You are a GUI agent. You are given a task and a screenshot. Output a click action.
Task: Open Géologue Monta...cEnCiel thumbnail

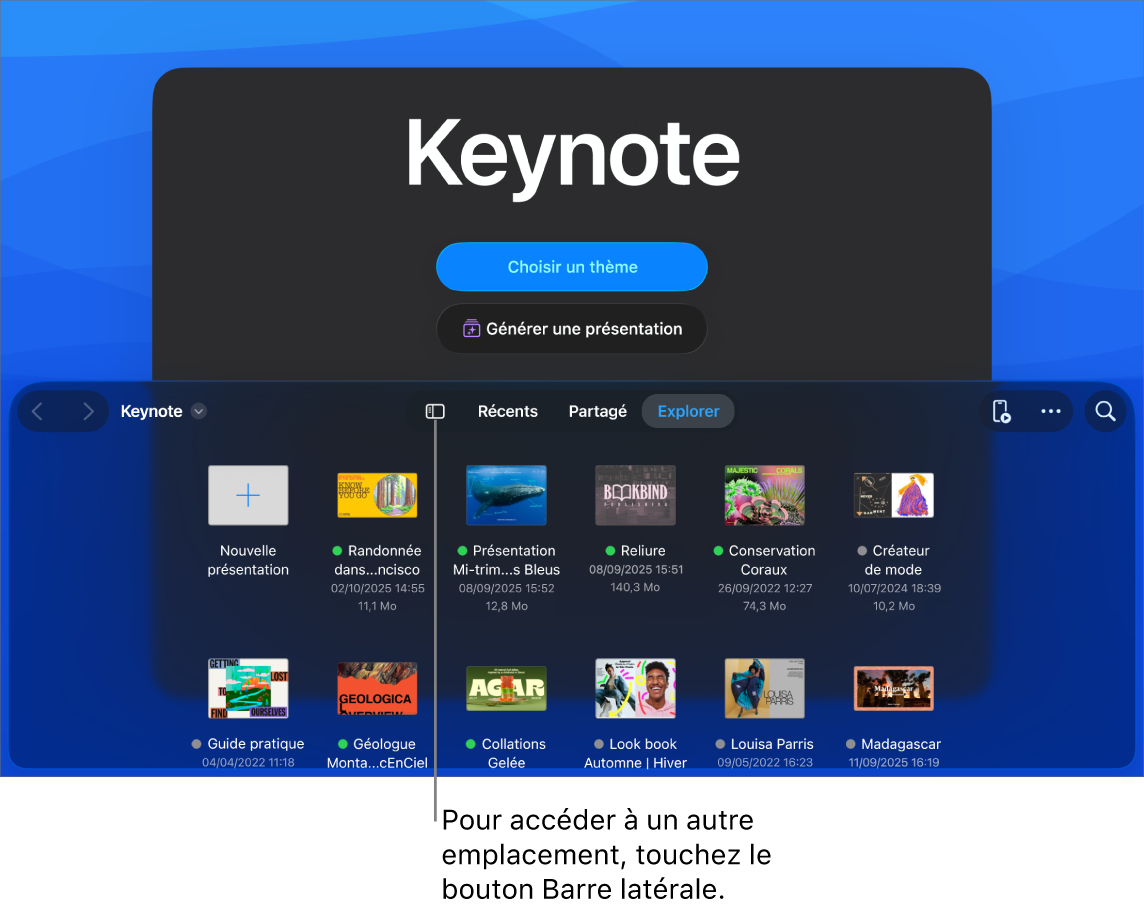377,689
